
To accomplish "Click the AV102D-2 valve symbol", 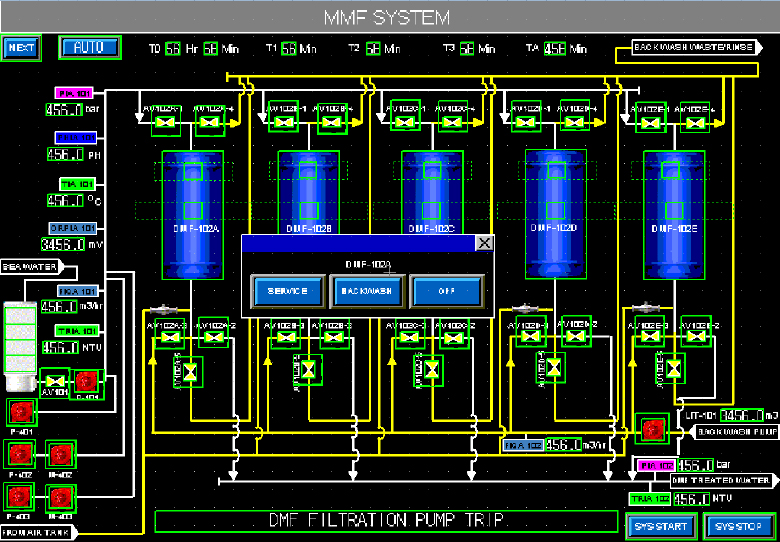I will (x=576, y=336).
